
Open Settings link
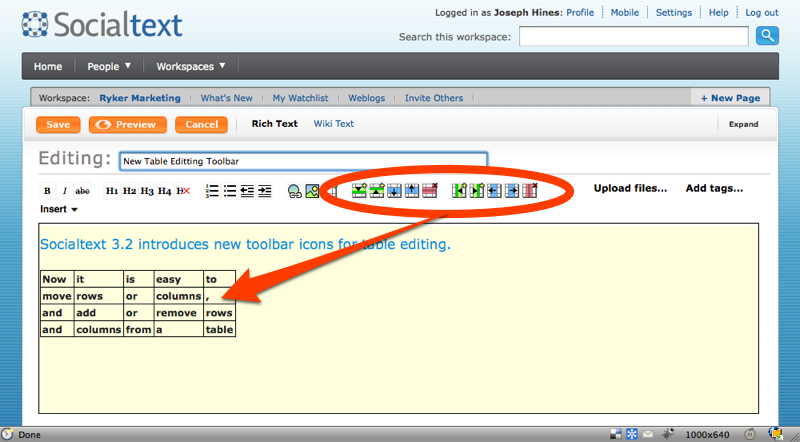[x=673, y=13]
